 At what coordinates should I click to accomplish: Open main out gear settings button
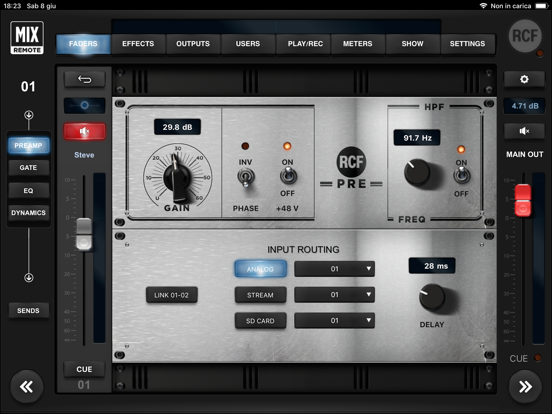524,79
